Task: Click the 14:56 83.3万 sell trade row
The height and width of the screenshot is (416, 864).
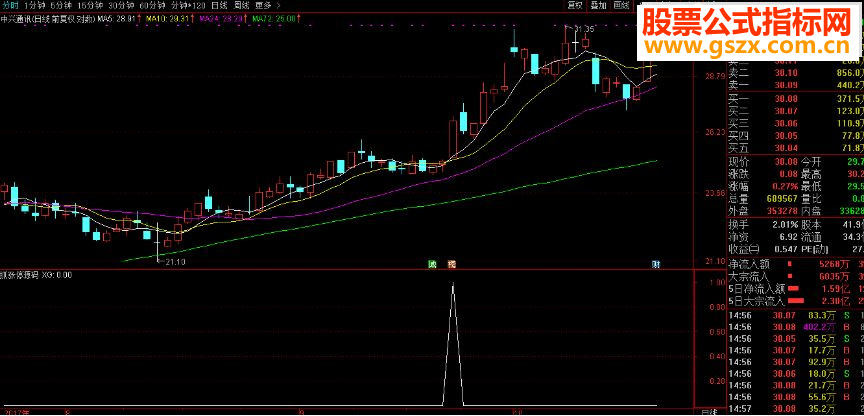Action: (x=796, y=315)
